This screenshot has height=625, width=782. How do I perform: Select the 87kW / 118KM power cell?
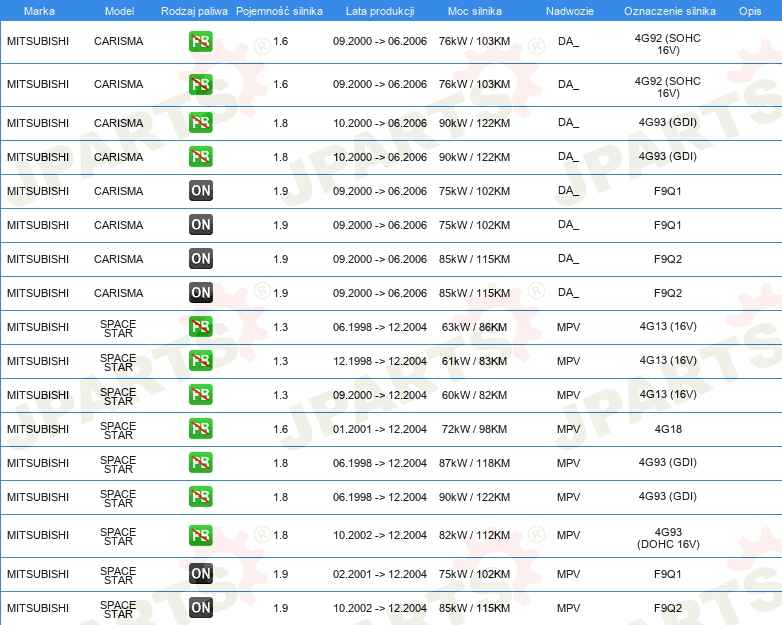tap(474, 463)
